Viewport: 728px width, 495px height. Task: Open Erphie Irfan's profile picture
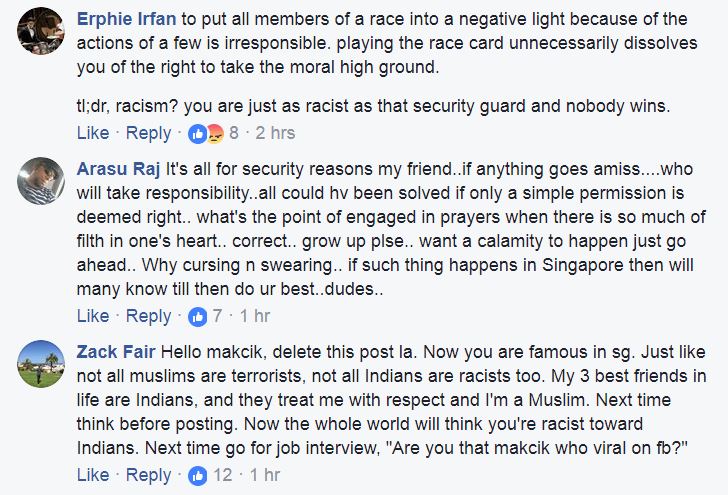tap(41, 31)
